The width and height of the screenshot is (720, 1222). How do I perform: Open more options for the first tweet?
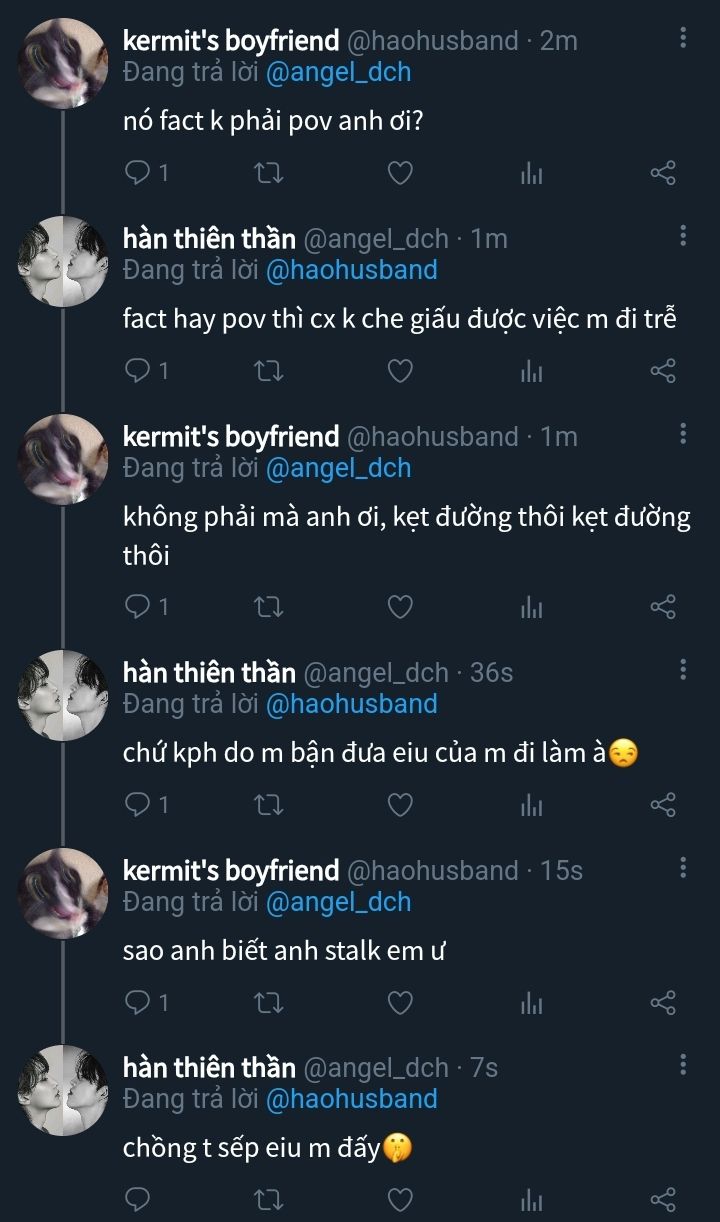pos(683,39)
